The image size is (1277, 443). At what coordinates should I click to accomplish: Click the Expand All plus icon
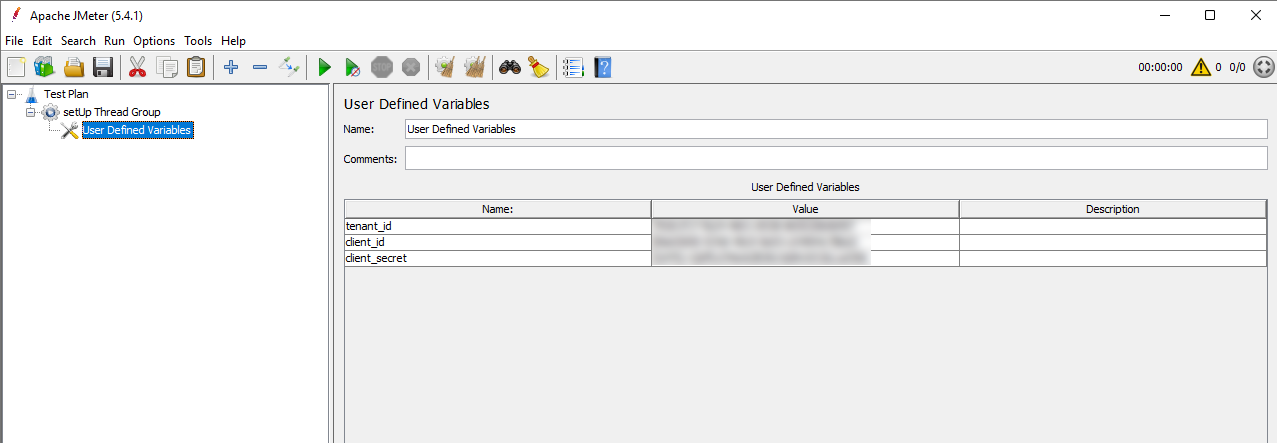point(231,67)
